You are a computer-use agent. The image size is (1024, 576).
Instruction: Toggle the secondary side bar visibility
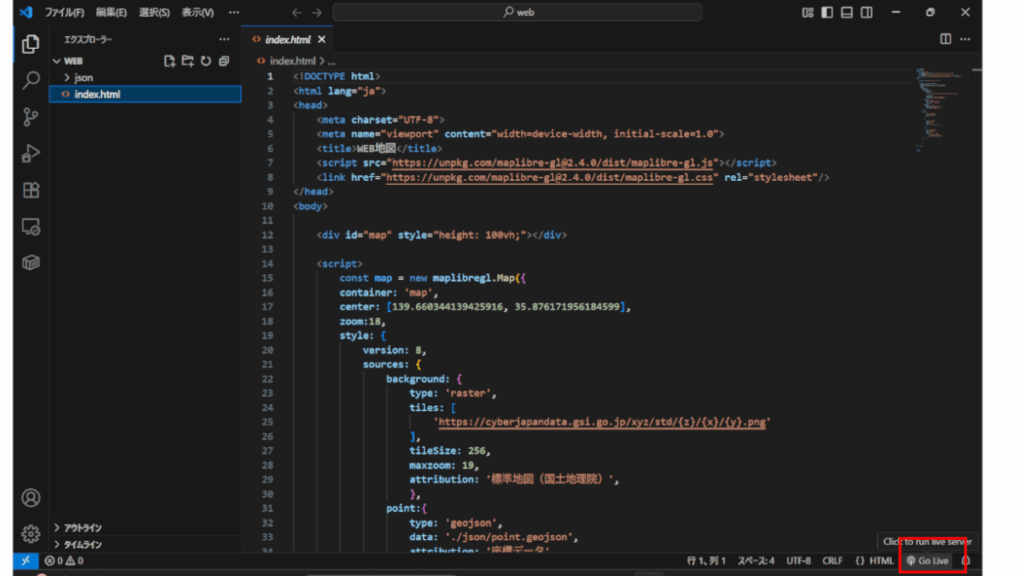coord(867,13)
